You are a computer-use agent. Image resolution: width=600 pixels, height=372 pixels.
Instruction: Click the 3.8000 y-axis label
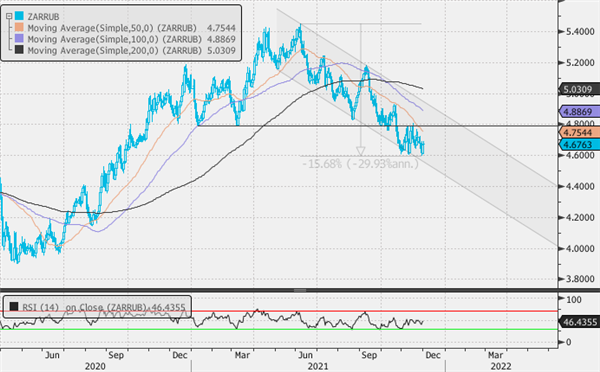pyautogui.click(x=580, y=279)
